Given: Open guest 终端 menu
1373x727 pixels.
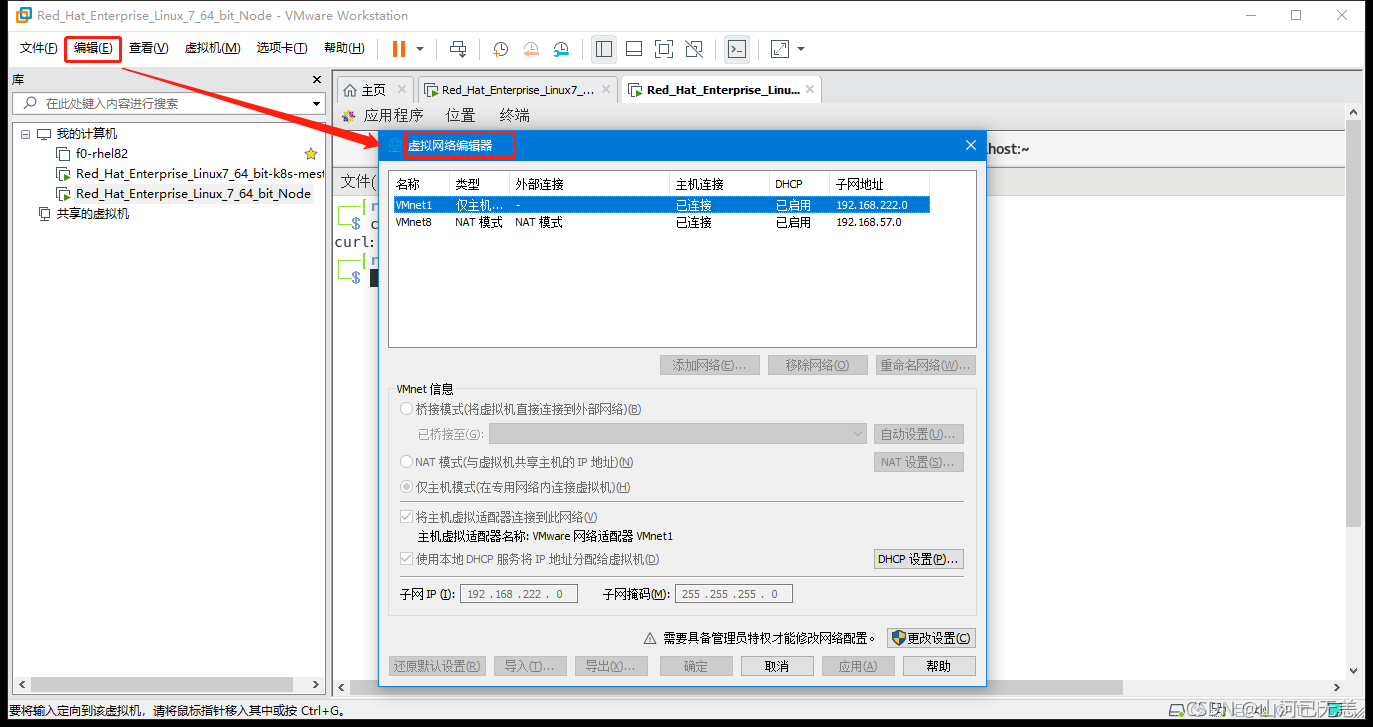Looking at the screenshot, I should point(515,116).
